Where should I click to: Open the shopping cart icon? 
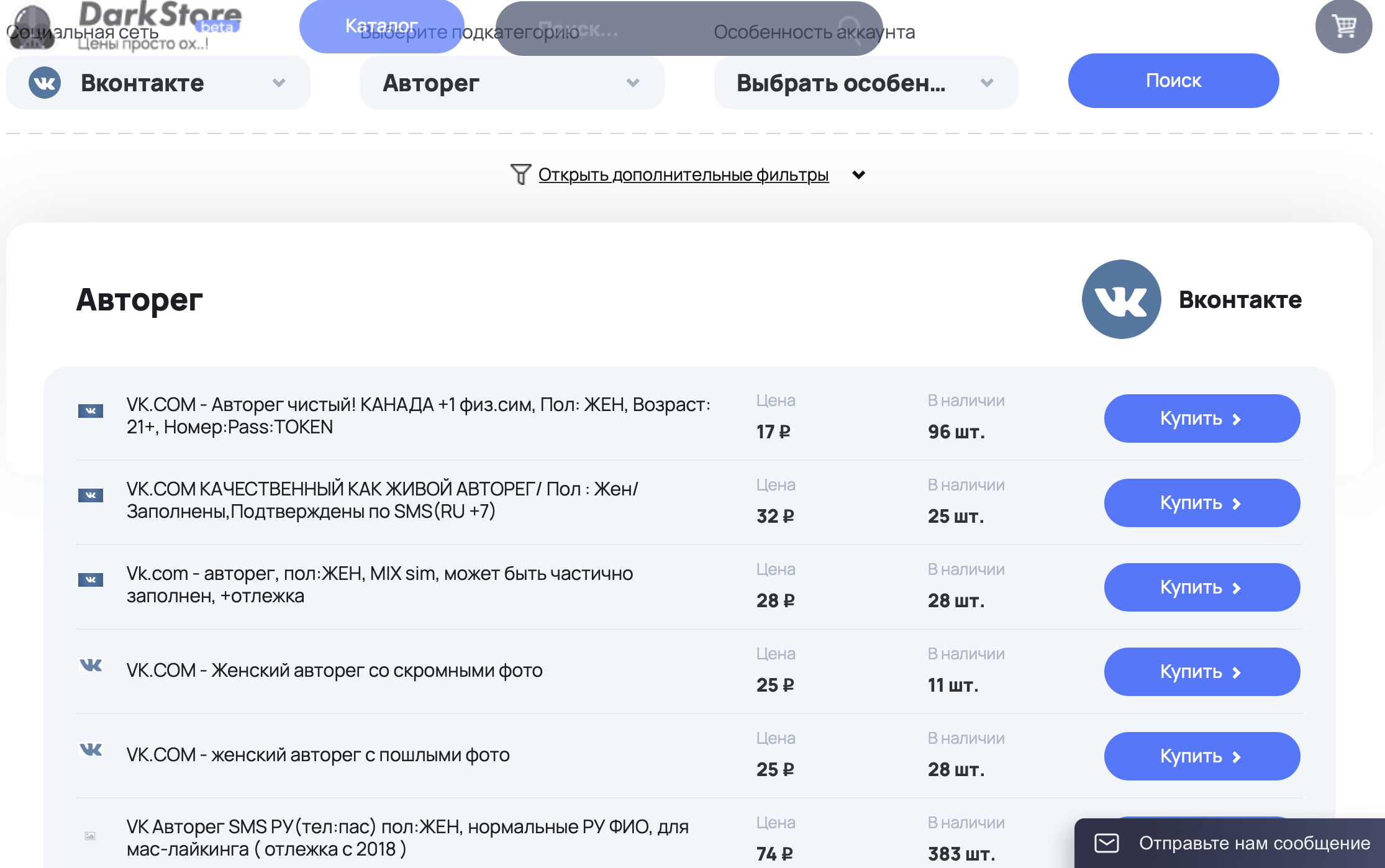tap(1343, 26)
